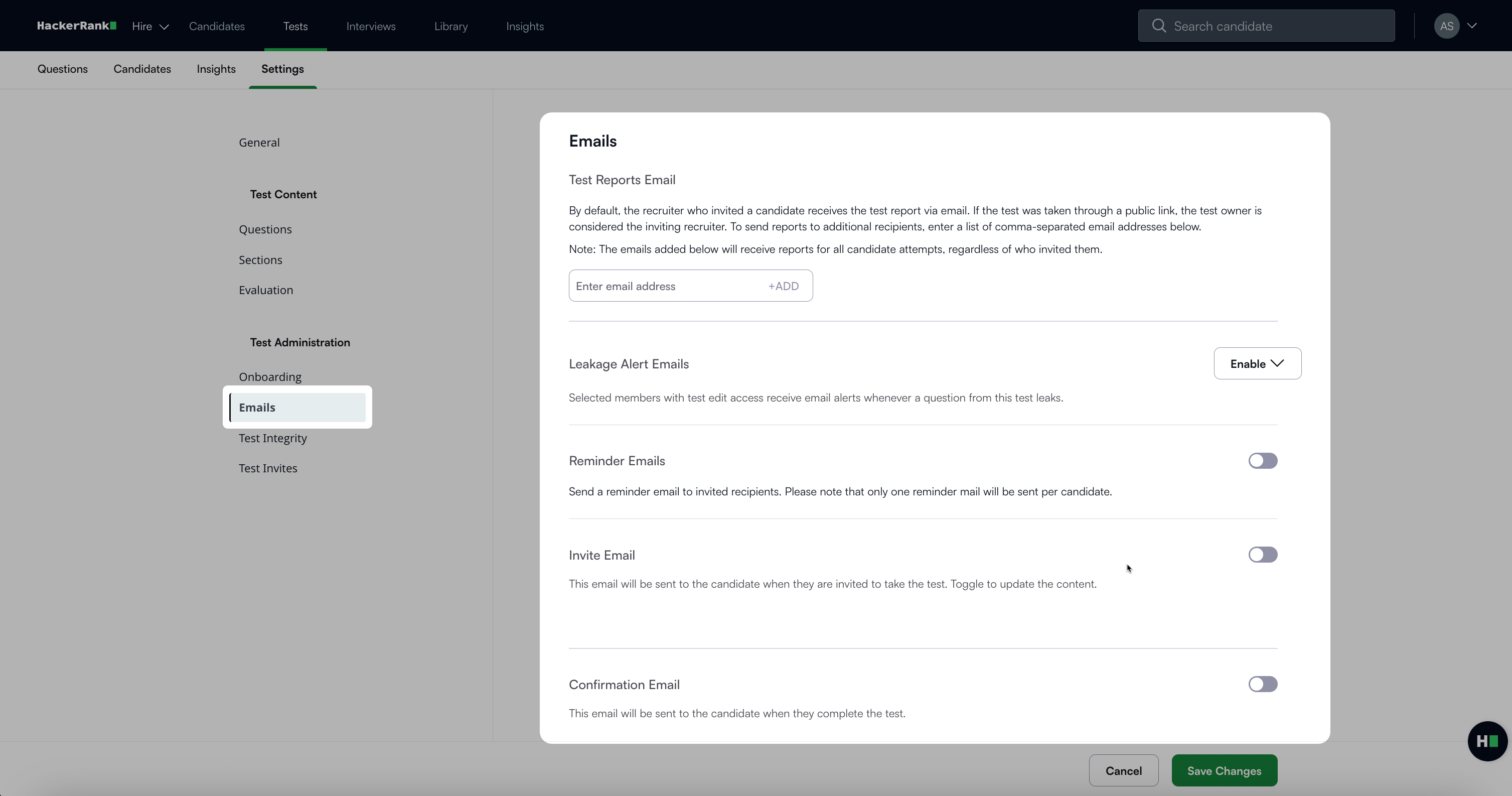1512x796 pixels.
Task: Open the HackerRank help chat widget
Action: tap(1487, 741)
